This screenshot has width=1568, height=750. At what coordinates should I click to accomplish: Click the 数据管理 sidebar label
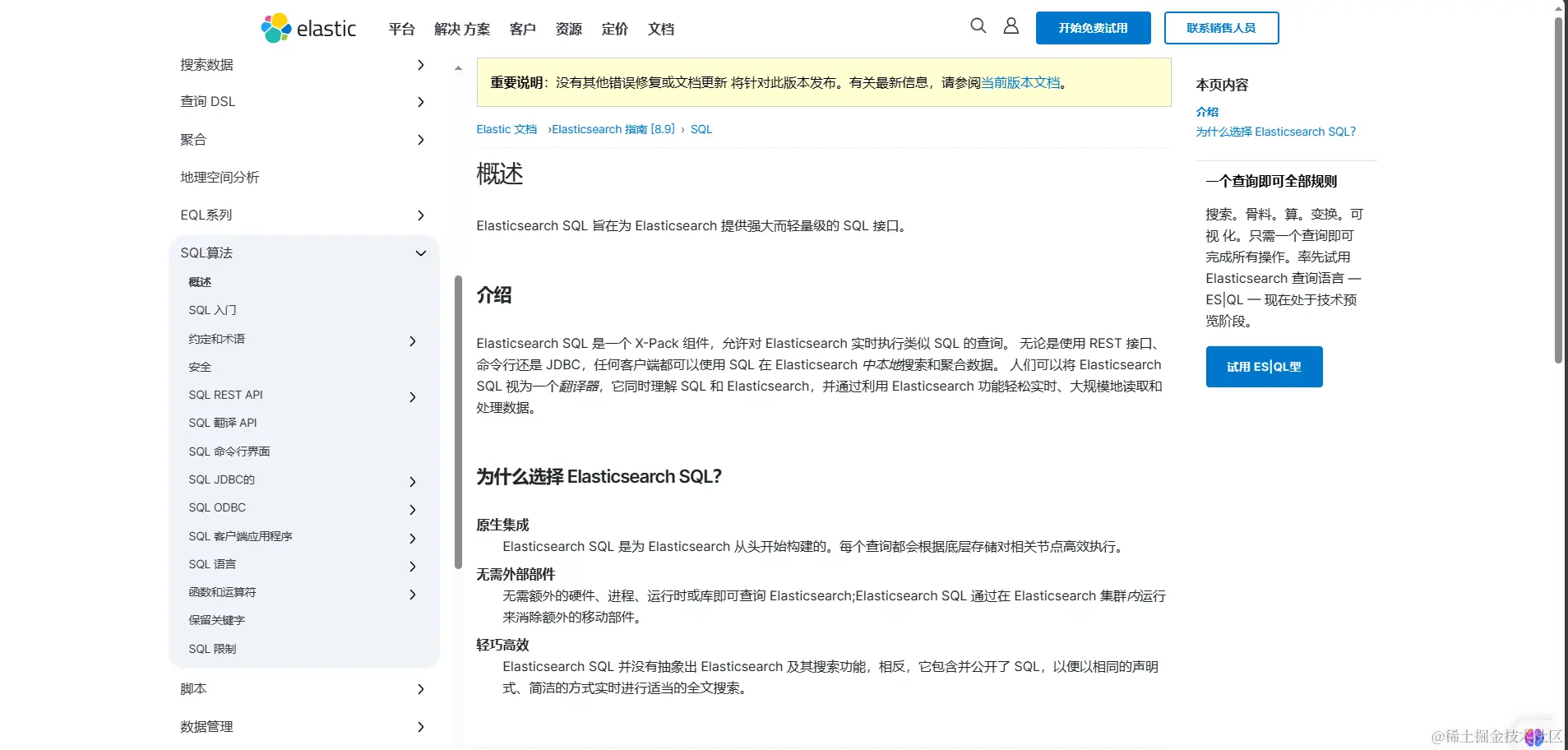206,727
